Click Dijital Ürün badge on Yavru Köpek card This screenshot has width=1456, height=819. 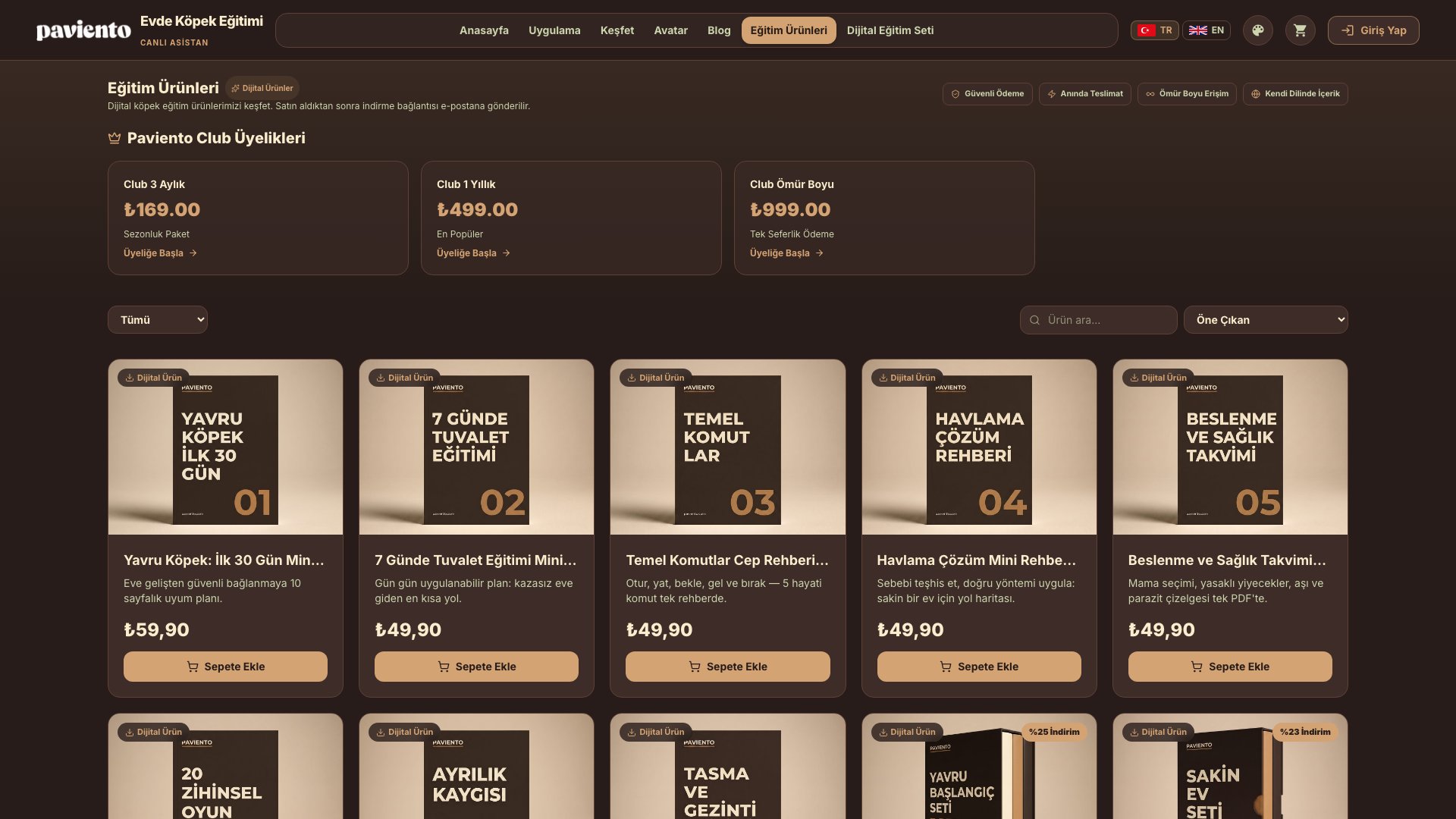coord(154,378)
